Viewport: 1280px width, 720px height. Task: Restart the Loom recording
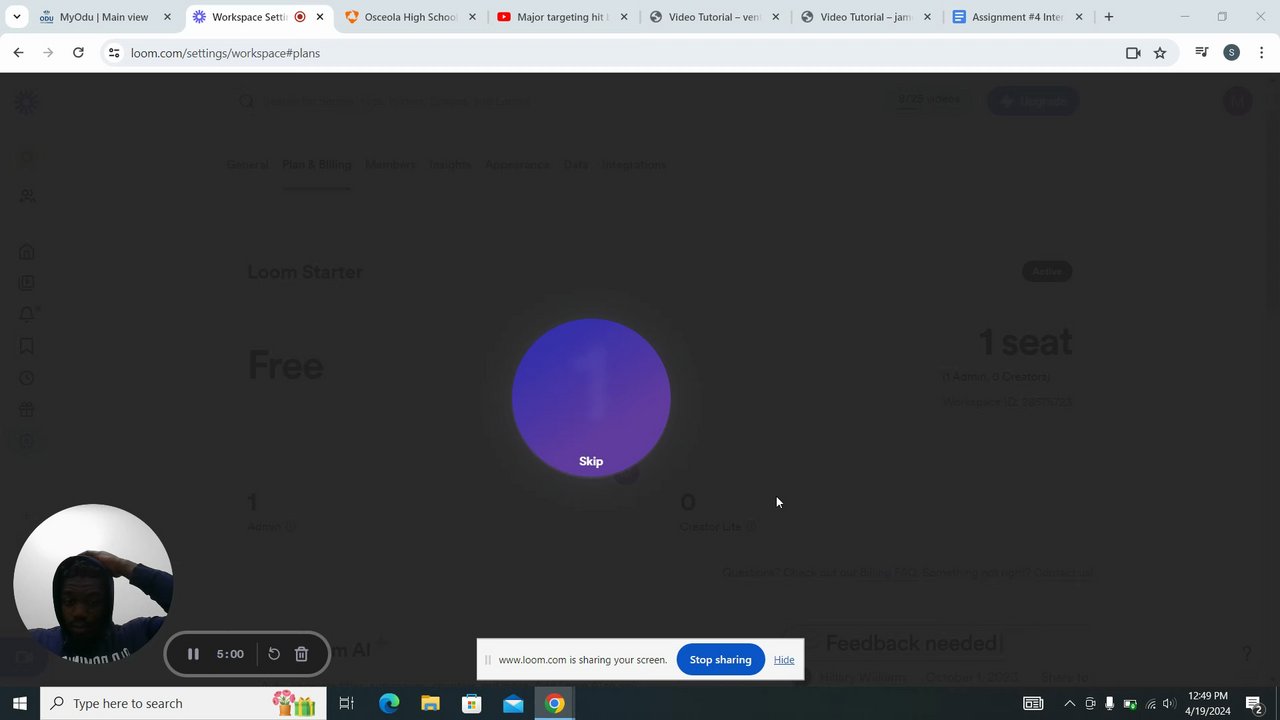(x=274, y=654)
